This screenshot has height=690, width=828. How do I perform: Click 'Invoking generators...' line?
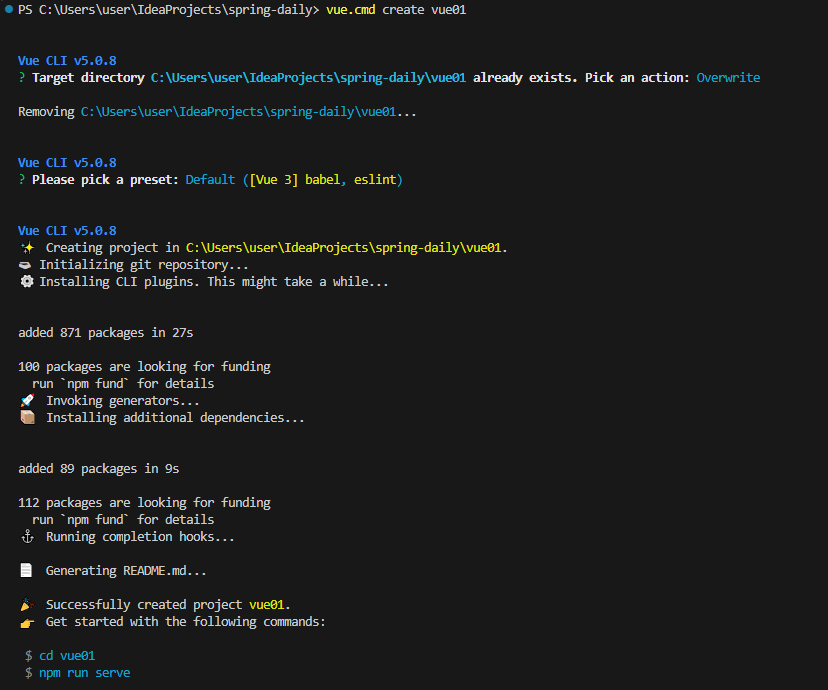[123, 401]
